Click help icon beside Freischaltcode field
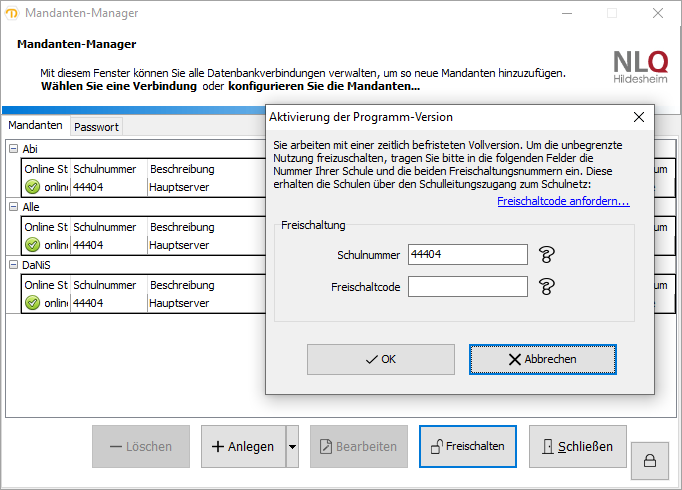 (x=546, y=287)
